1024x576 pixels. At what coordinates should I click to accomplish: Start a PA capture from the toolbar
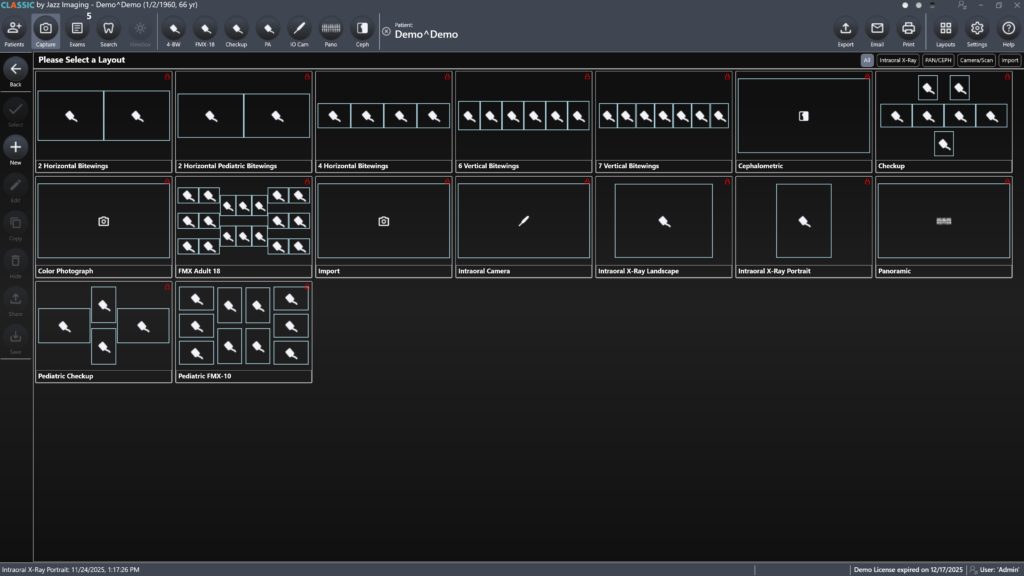click(x=268, y=33)
